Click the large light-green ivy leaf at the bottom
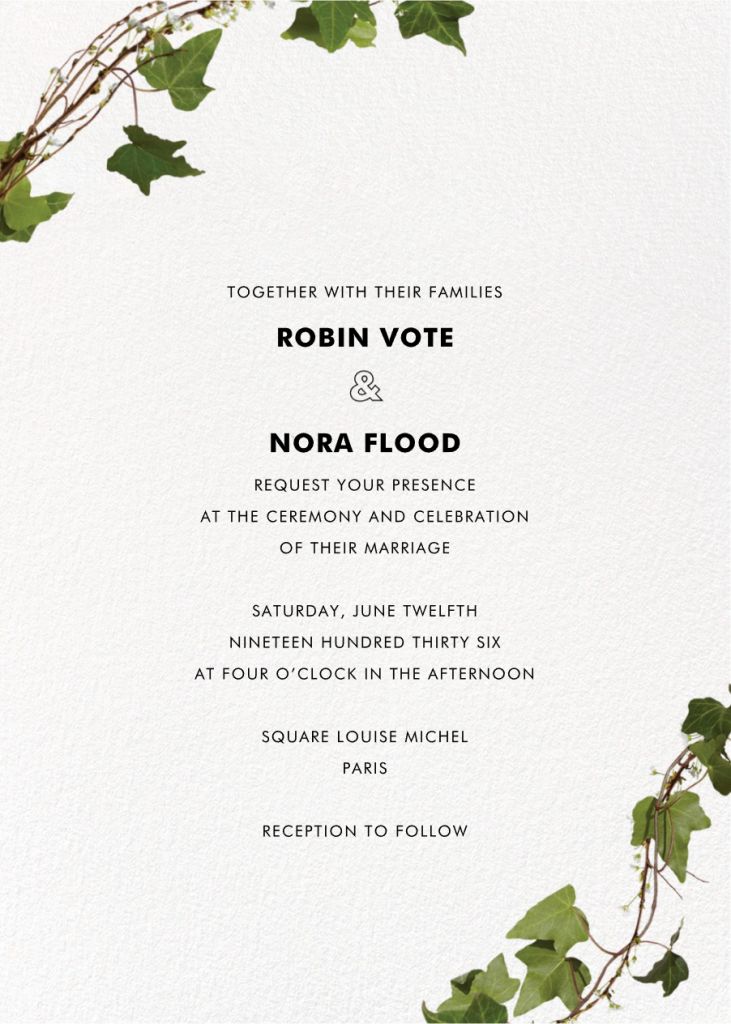The width and height of the screenshot is (731, 1024). coord(550,920)
